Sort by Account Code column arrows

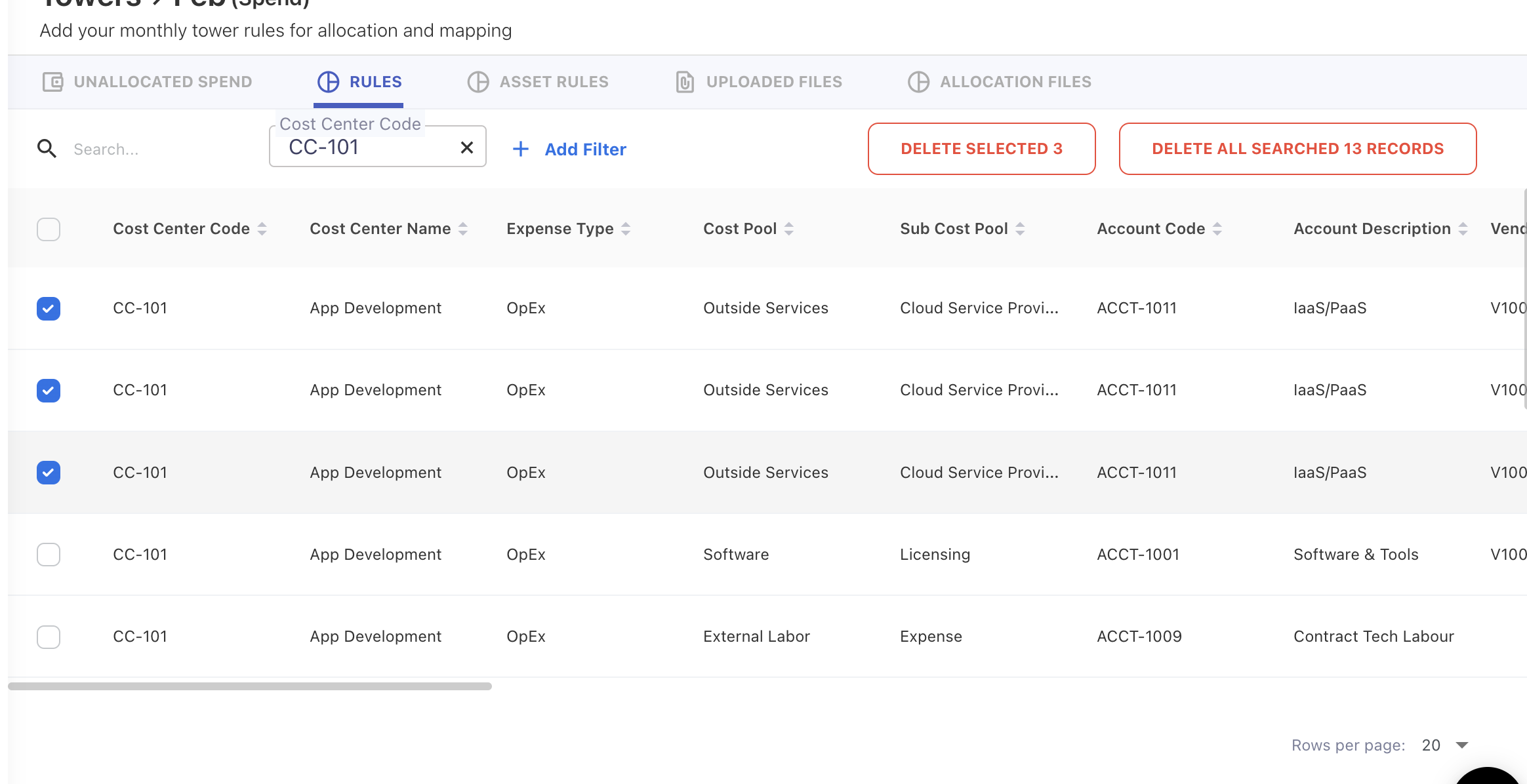tap(1217, 229)
